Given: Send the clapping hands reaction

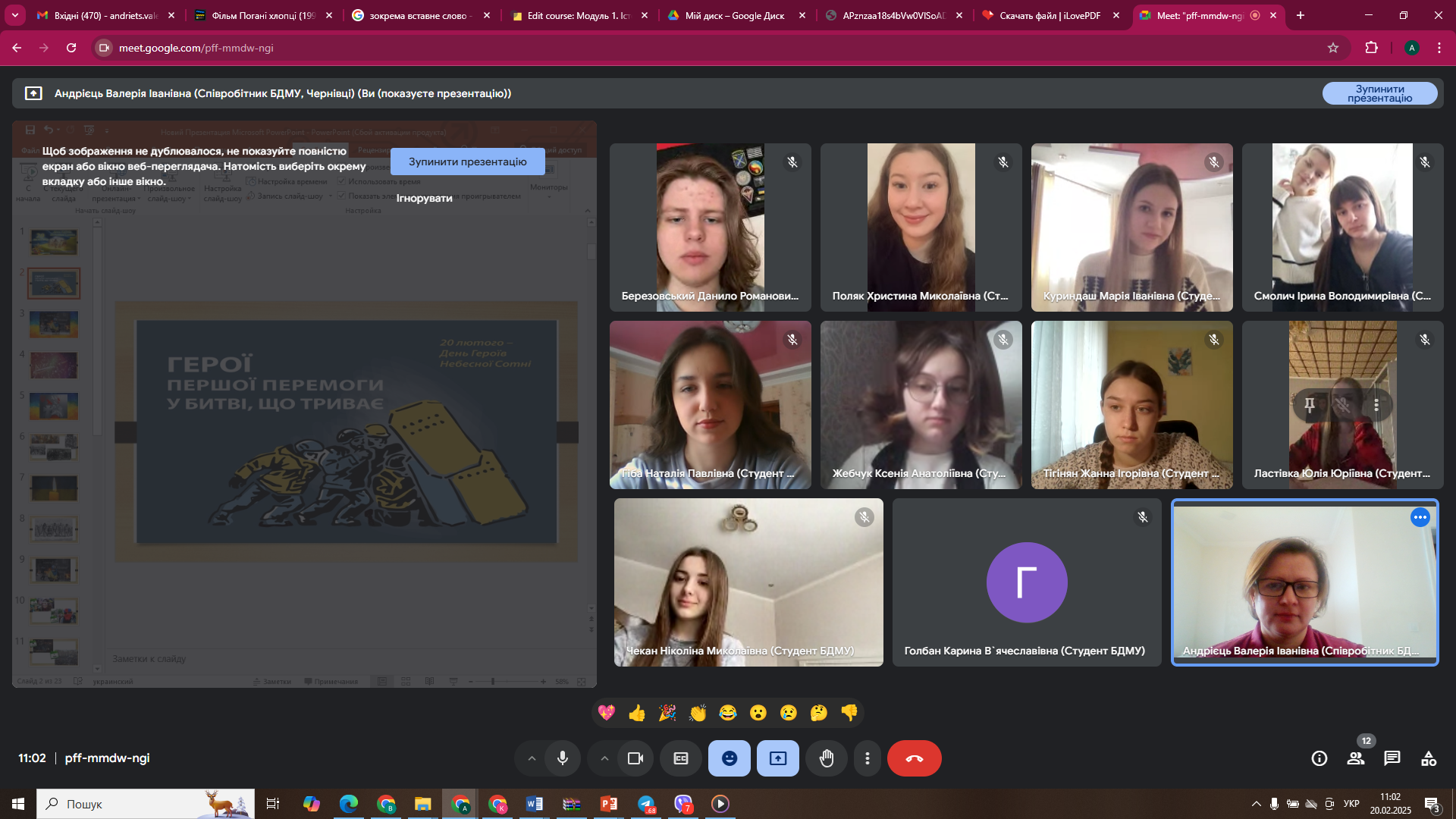Looking at the screenshot, I should [x=698, y=713].
